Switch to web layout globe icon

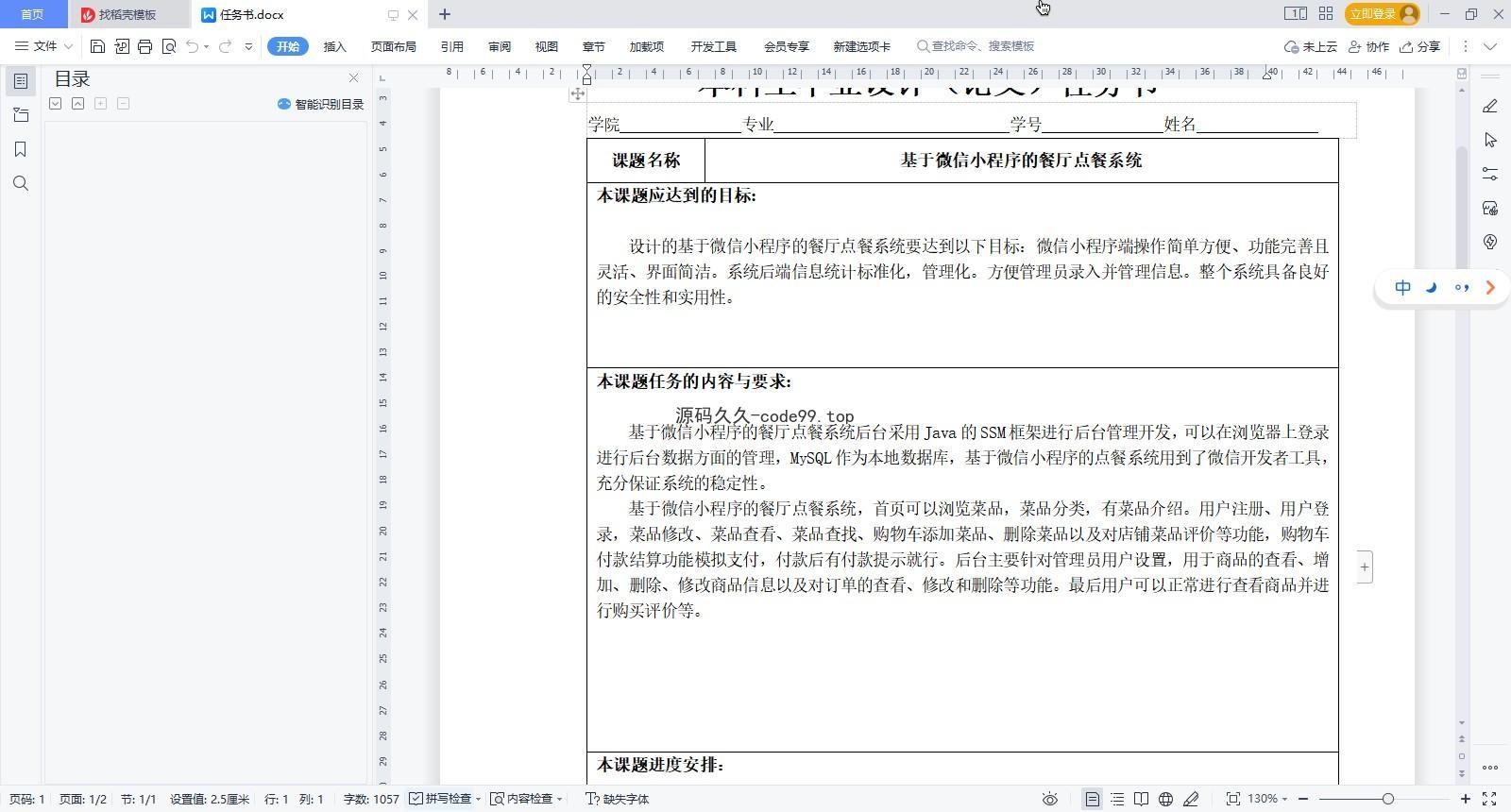click(x=1166, y=799)
